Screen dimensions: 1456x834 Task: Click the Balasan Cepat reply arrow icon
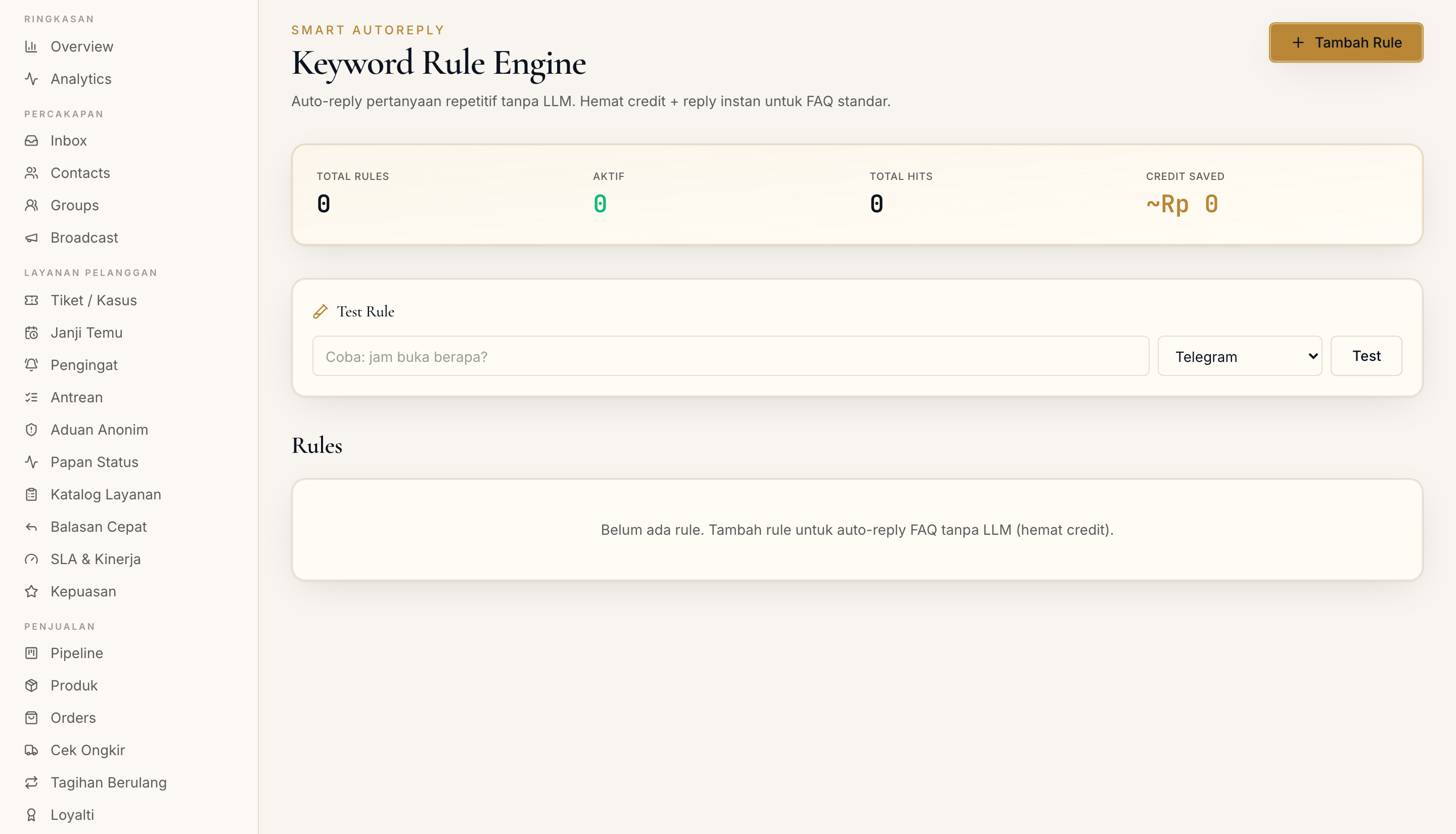coord(31,527)
